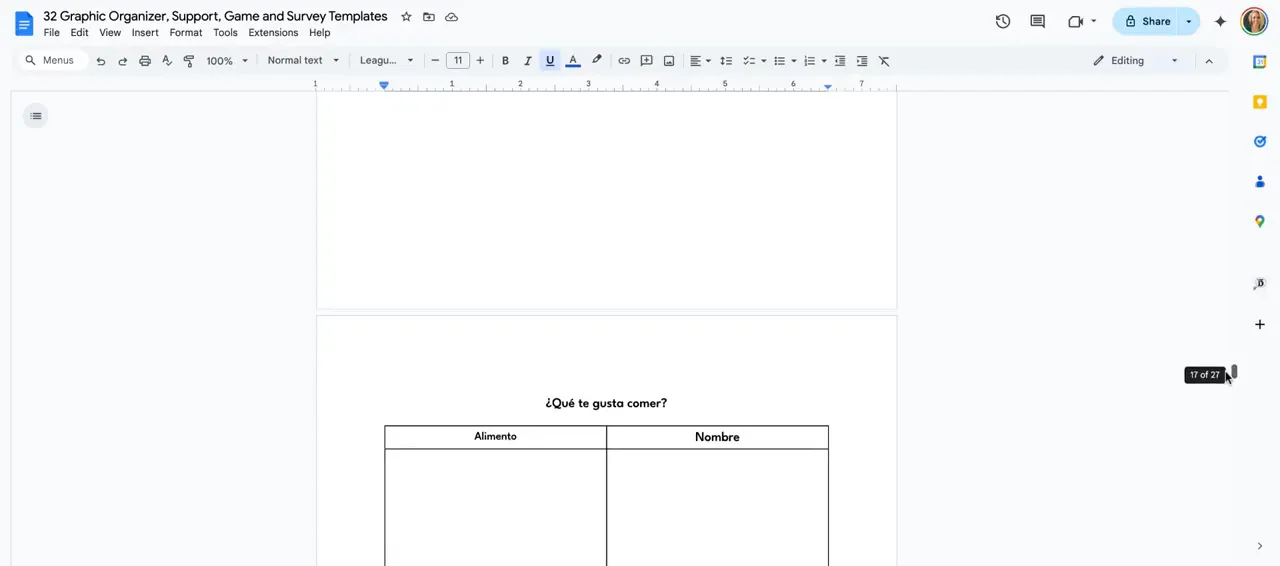Viewport: 1280px width, 566px height.
Task: Clear text formatting
Action: coord(884,61)
